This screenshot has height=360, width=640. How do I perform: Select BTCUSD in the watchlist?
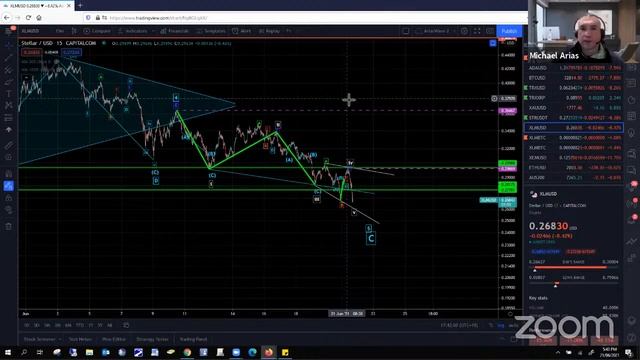(574, 78)
